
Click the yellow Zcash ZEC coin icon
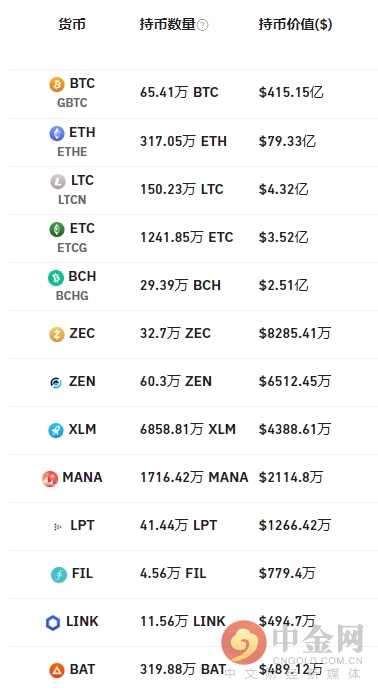(56, 335)
